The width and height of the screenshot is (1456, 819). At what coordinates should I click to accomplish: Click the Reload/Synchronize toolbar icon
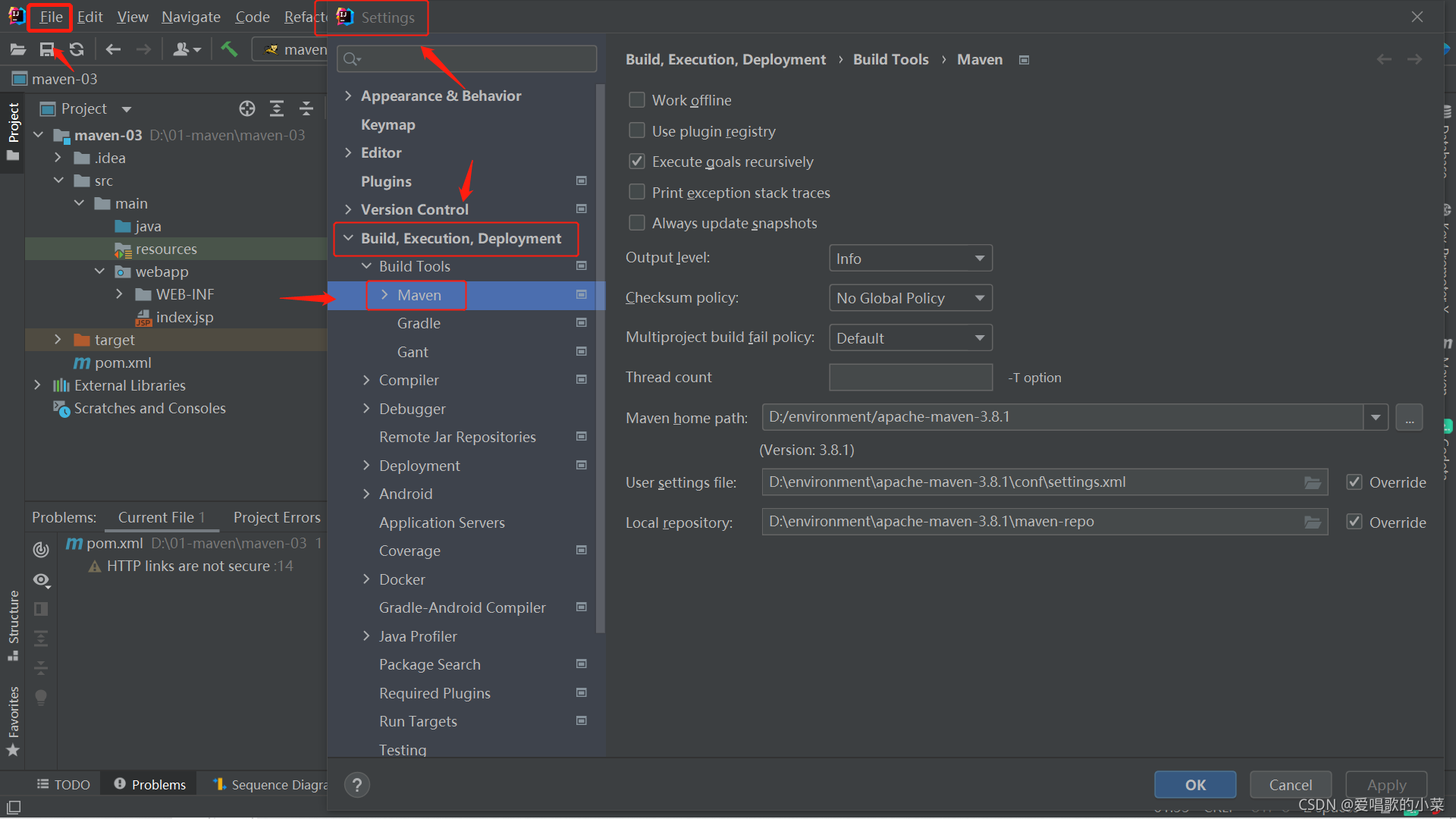[x=77, y=50]
